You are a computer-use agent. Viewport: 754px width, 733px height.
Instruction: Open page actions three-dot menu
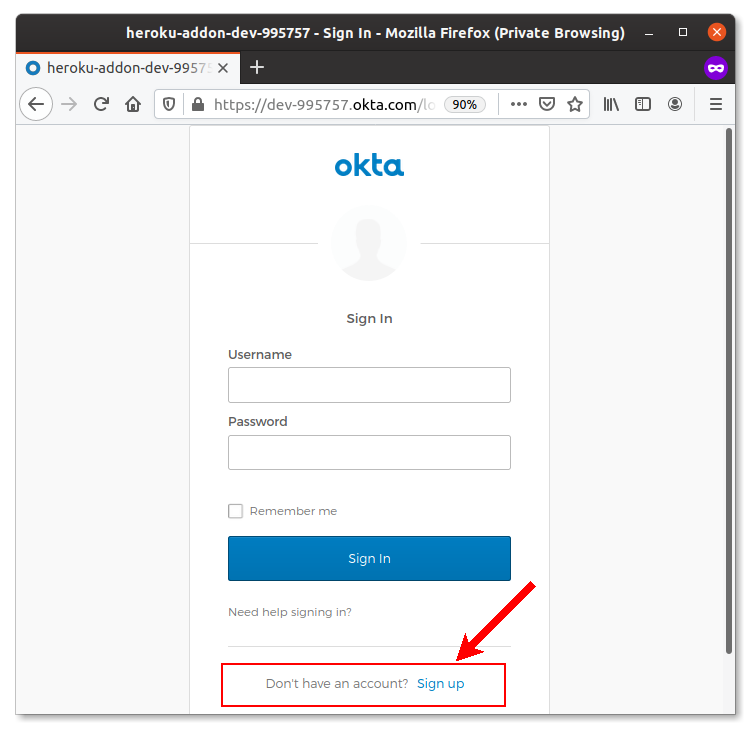tap(518, 104)
